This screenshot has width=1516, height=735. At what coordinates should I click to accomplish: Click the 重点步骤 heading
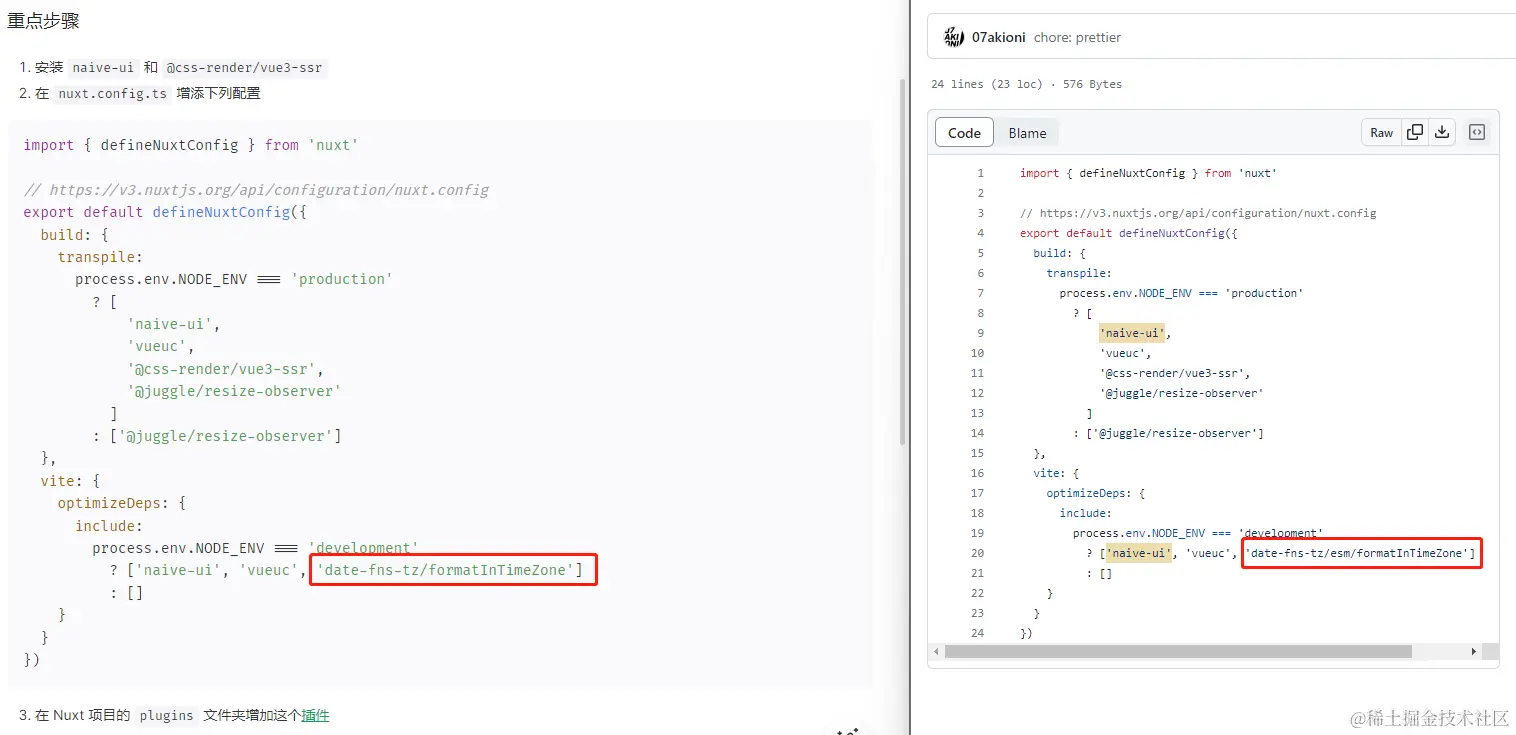tap(43, 20)
